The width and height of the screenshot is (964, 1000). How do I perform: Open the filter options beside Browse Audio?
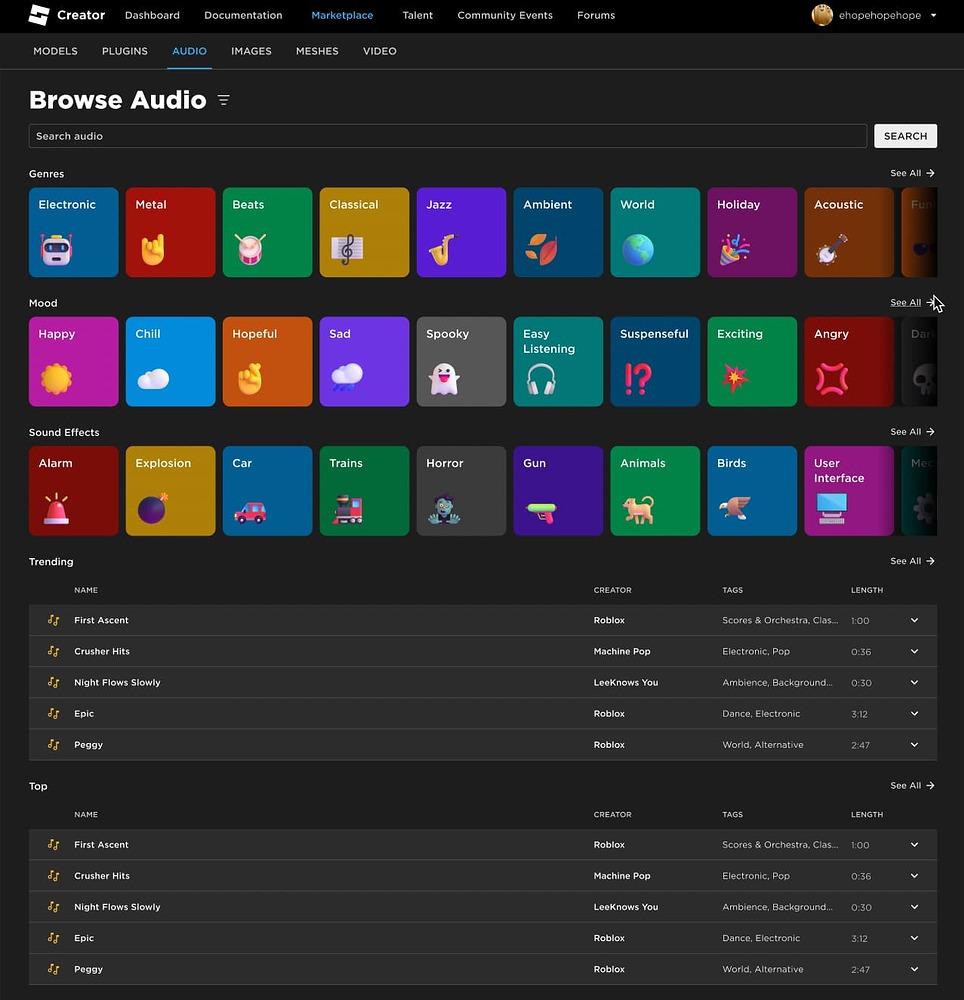[x=224, y=100]
